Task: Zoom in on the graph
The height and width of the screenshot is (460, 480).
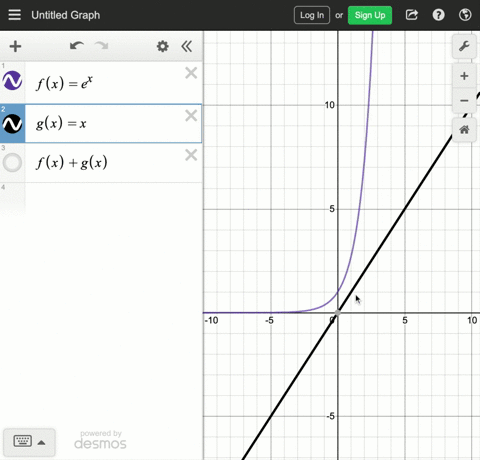Action: (464, 76)
